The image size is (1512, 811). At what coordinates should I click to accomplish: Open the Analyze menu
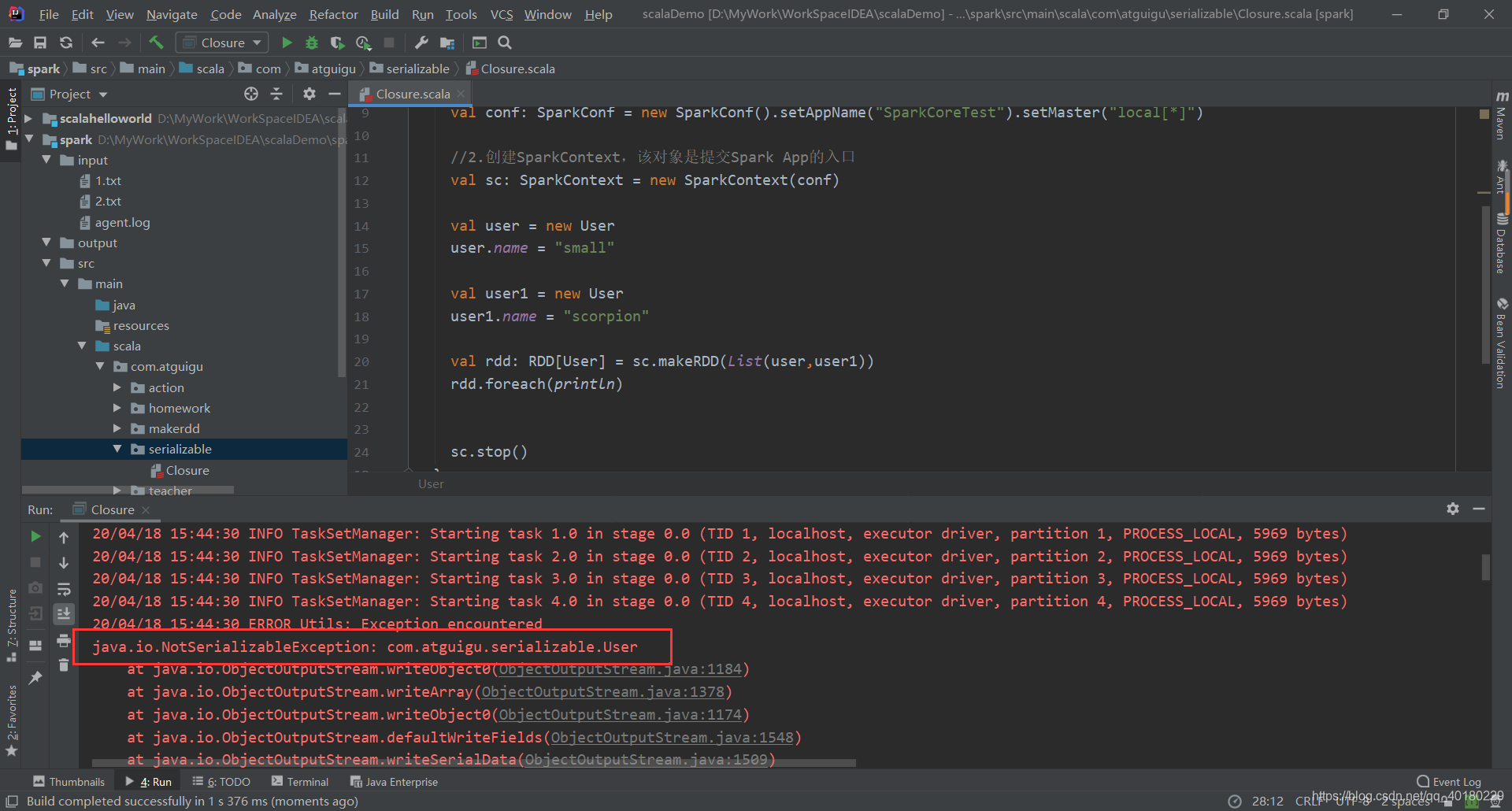click(274, 14)
